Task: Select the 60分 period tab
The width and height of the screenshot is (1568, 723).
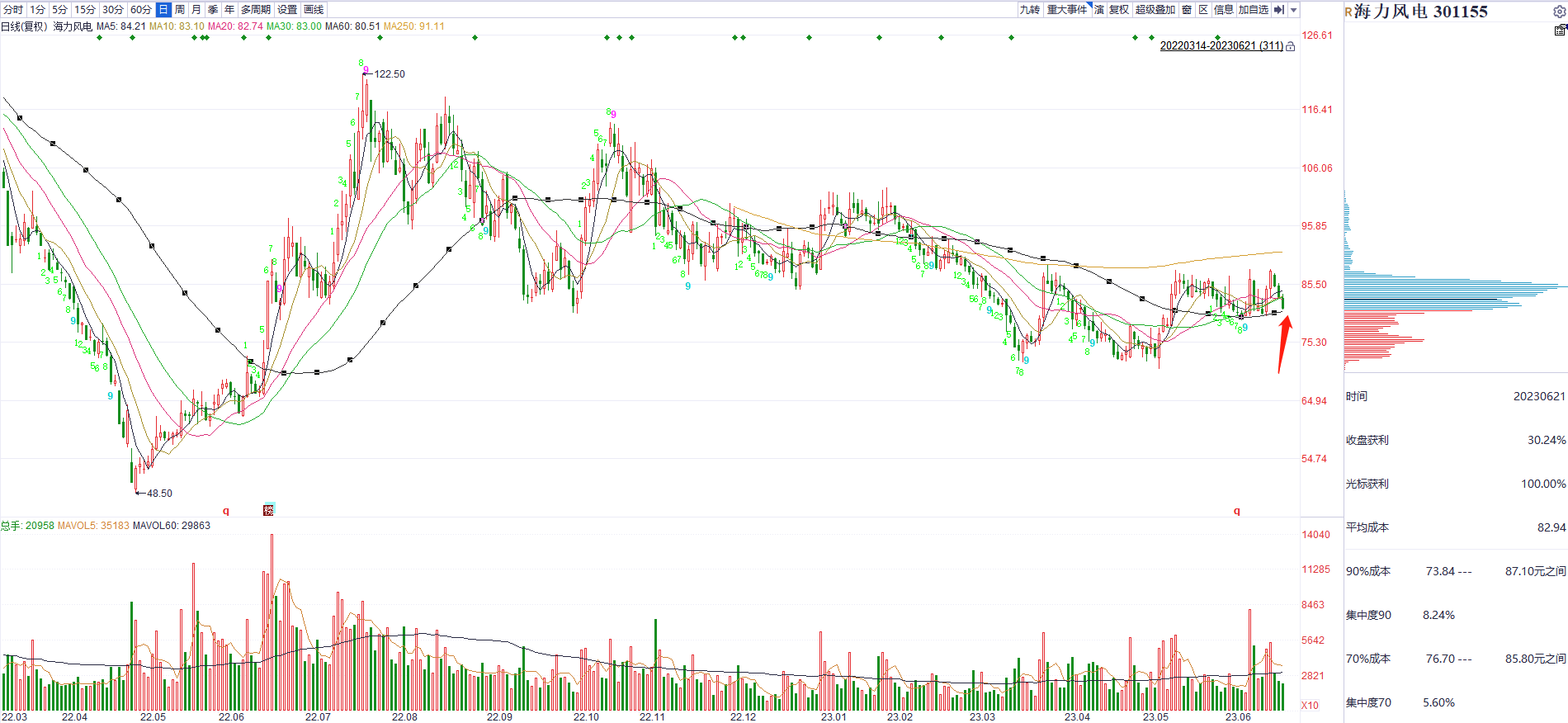Action: (x=141, y=10)
